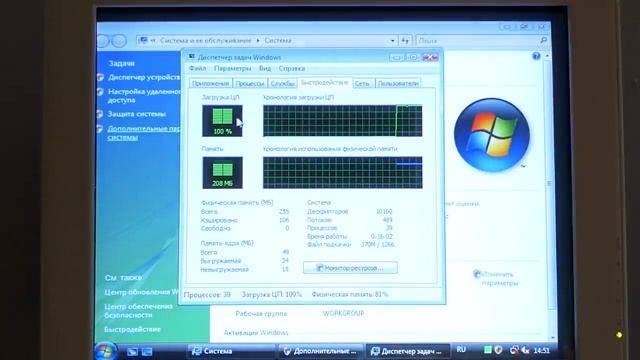The image size is (640, 360).
Task: Click the Система breadcrumb in address bar
Action: coord(278,40)
